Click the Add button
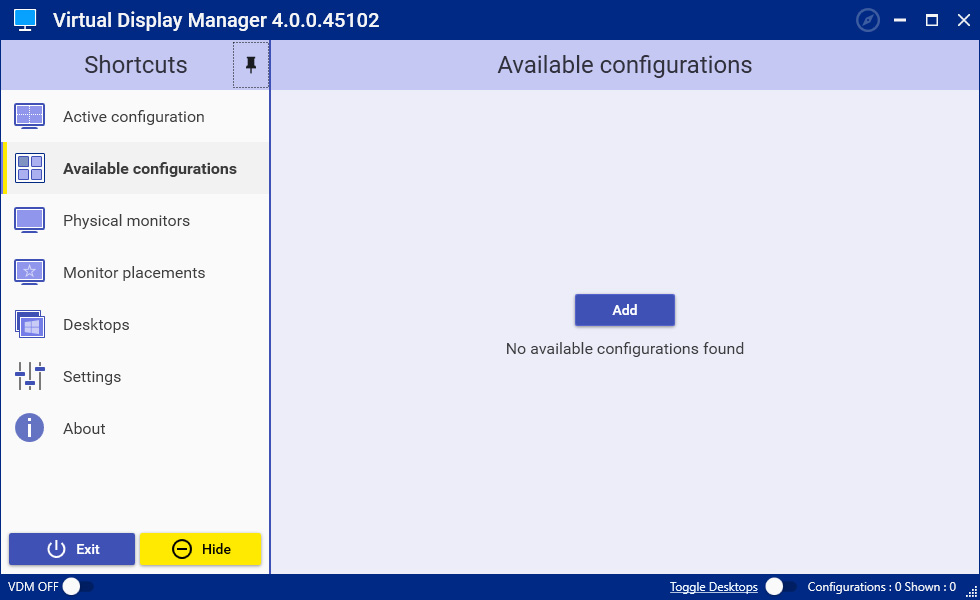The width and height of the screenshot is (980, 600). pyautogui.click(x=624, y=310)
